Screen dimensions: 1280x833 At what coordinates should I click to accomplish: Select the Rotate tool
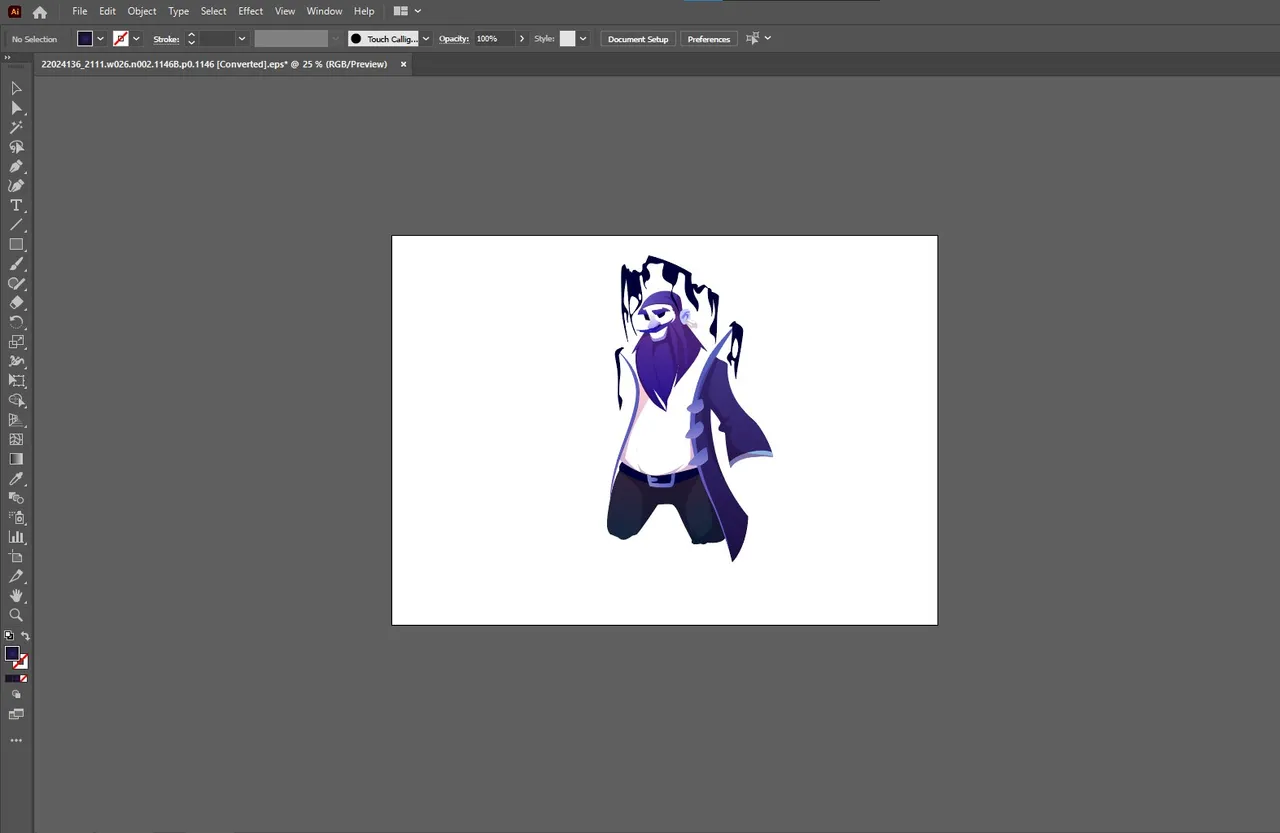tap(16, 322)
